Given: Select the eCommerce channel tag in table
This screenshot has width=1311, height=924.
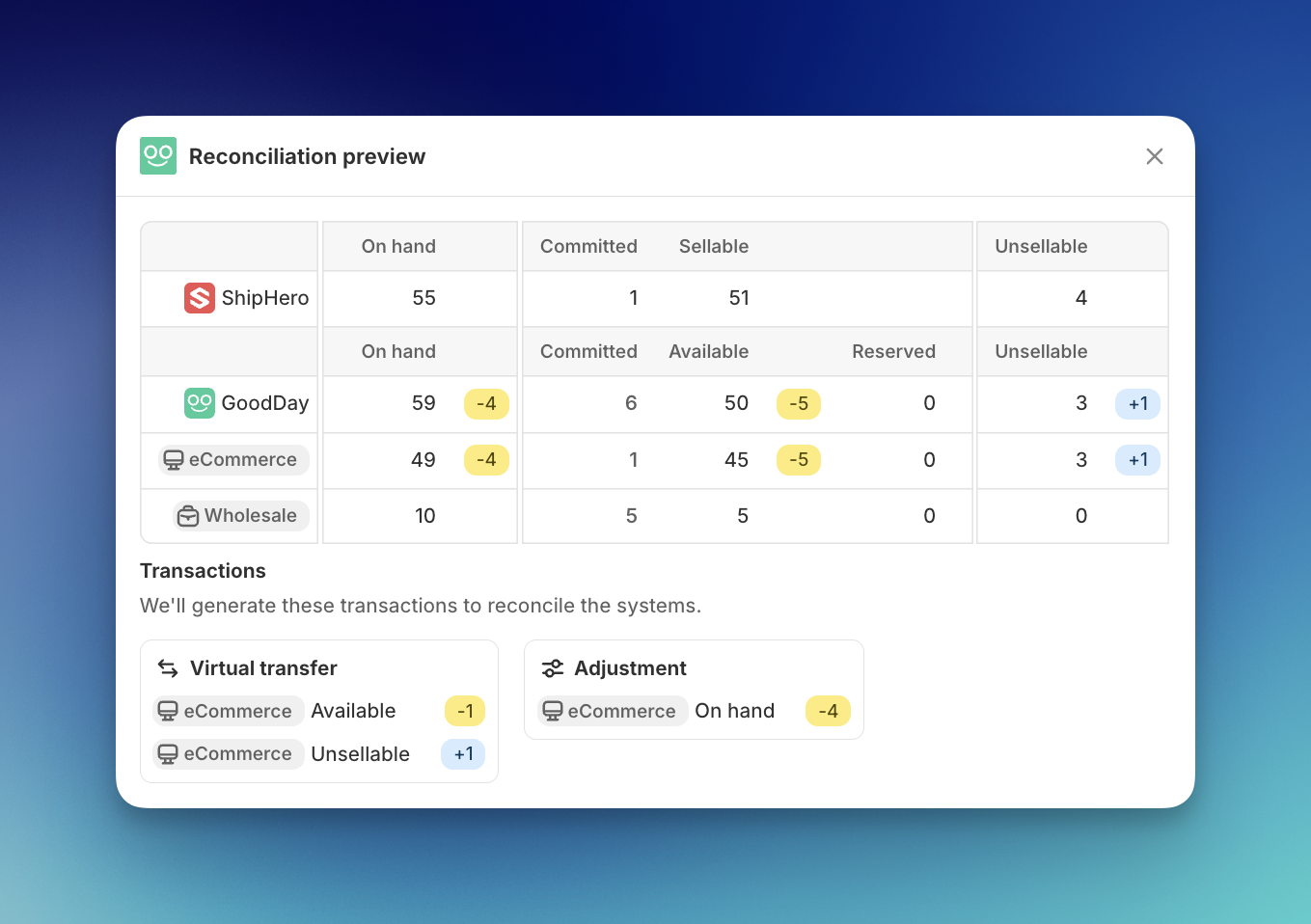Looking at the screenshot, I should tap(233, 460).
